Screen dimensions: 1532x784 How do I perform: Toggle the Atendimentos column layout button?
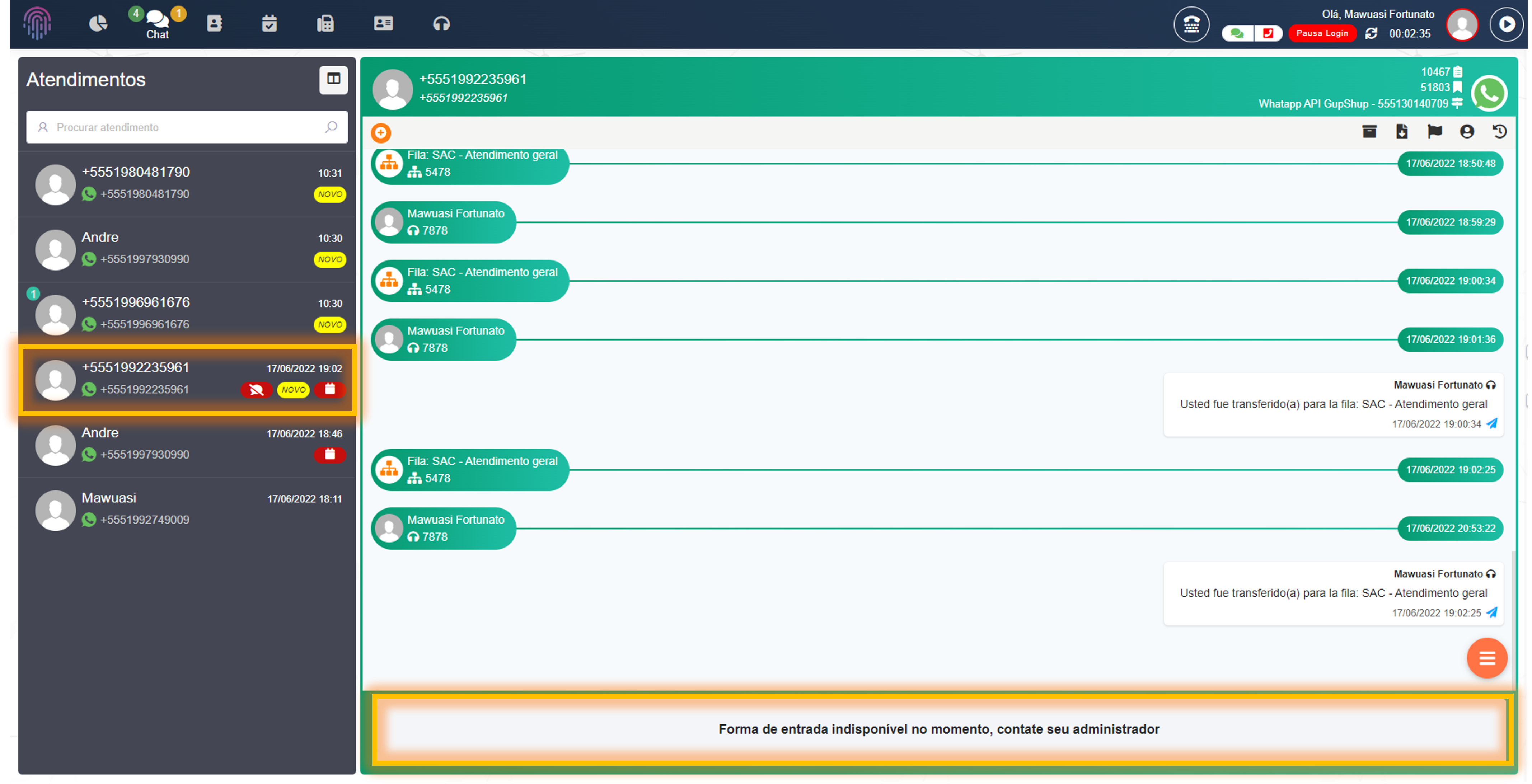click(334, 79)
